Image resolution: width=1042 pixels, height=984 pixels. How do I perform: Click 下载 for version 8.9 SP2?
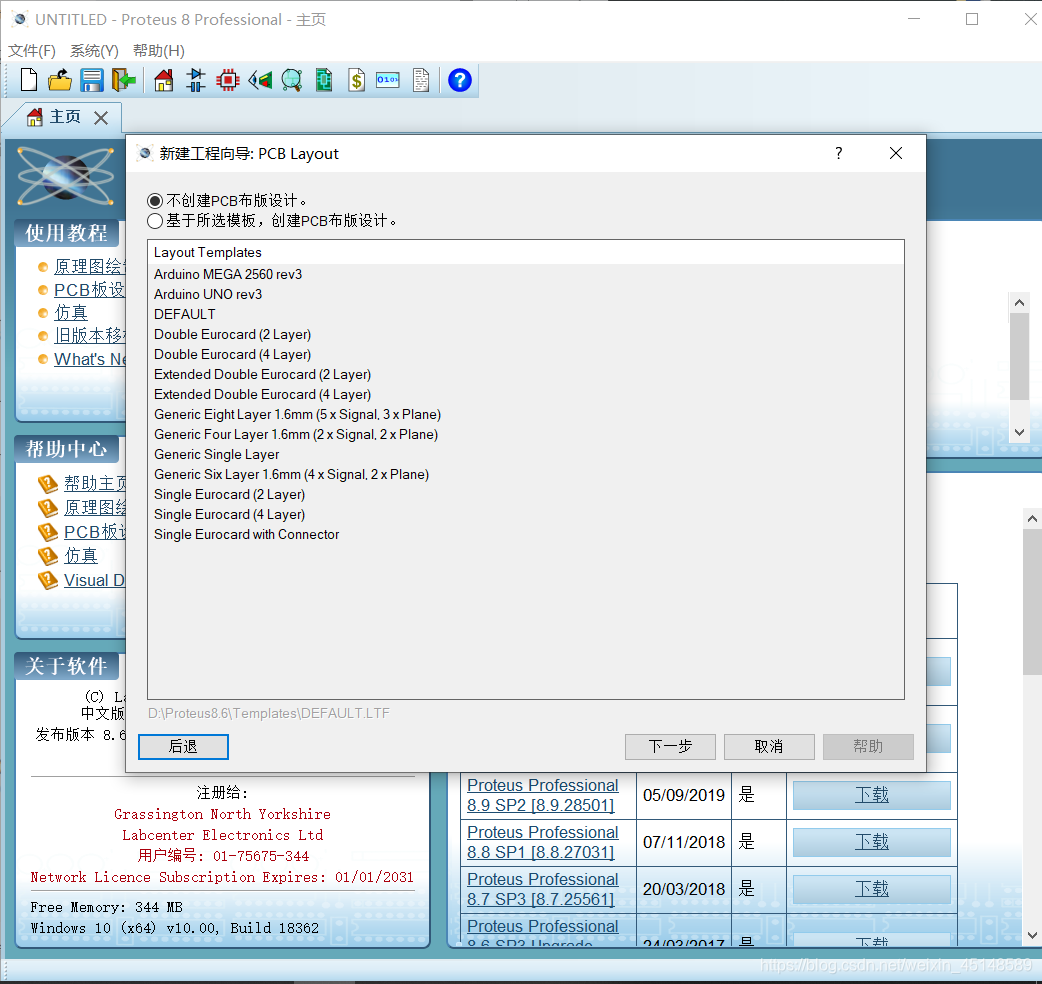pos(871,795)
